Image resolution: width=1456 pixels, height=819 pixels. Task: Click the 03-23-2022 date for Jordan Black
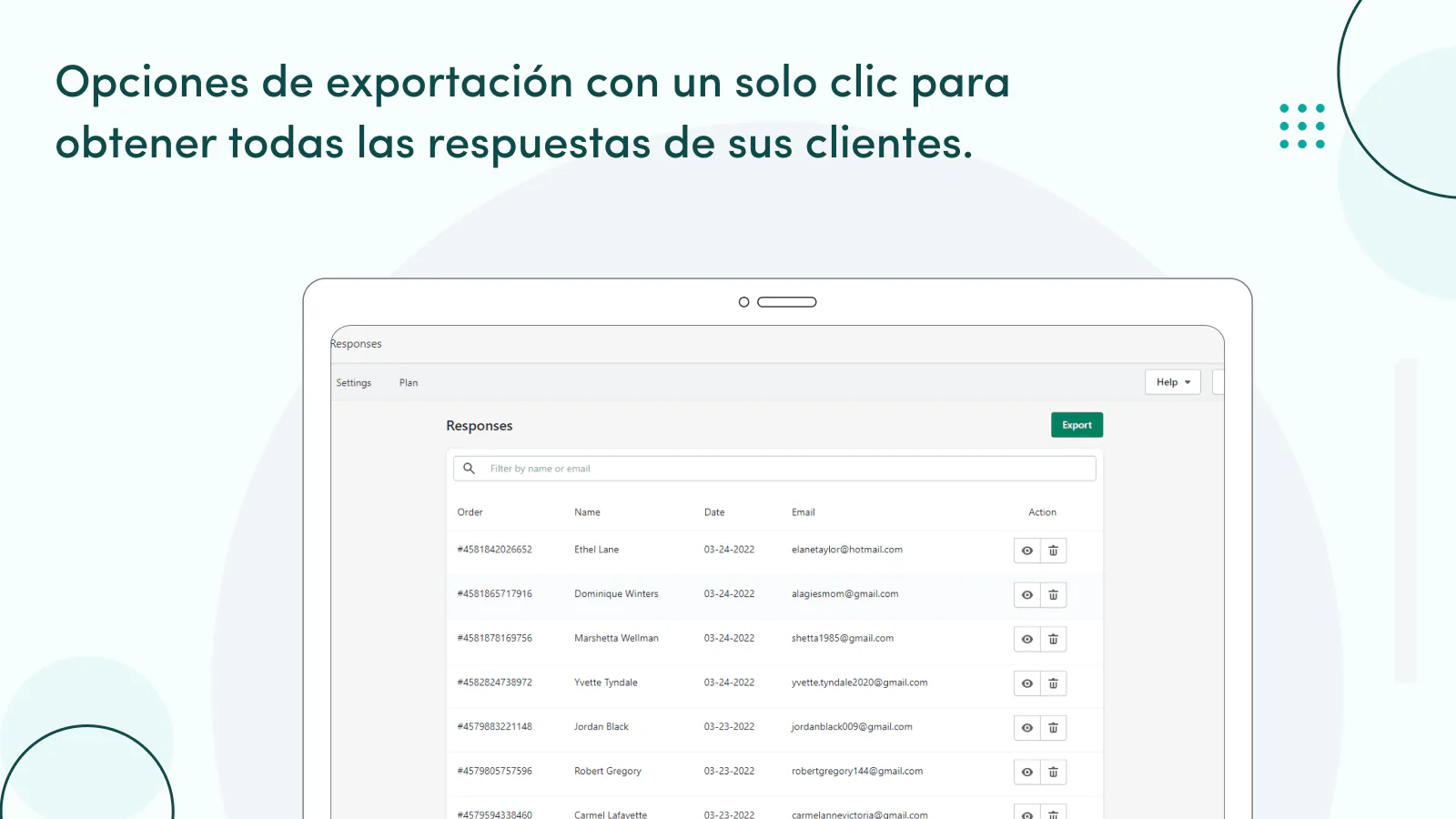click(x=729, y=727)
